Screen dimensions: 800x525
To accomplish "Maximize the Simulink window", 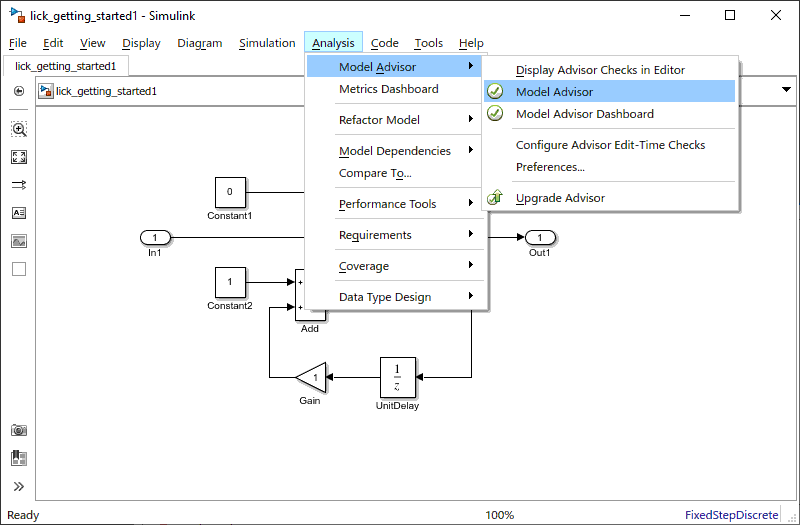I will pos(730,15).
